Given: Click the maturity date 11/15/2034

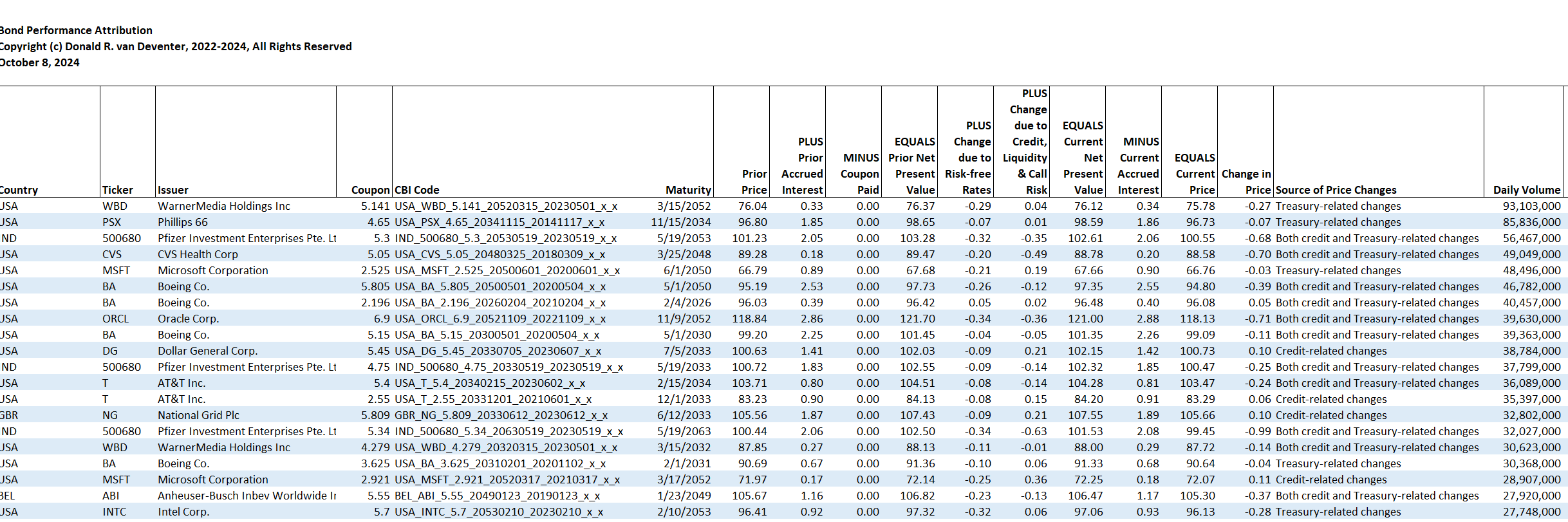Looking at the screenshot, I should tap(681, 222).
